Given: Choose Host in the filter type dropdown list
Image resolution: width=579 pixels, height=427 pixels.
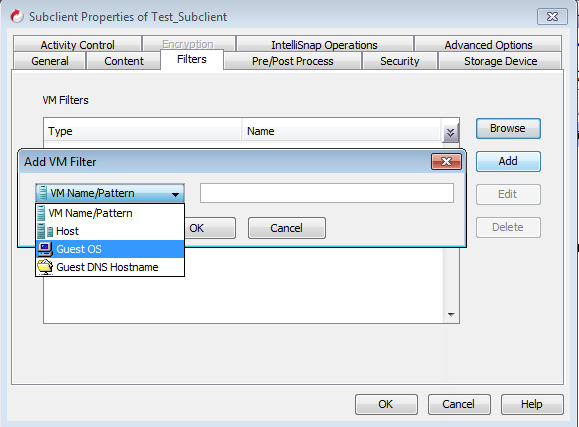Looking at the screenshot, I should pos(110,231).
